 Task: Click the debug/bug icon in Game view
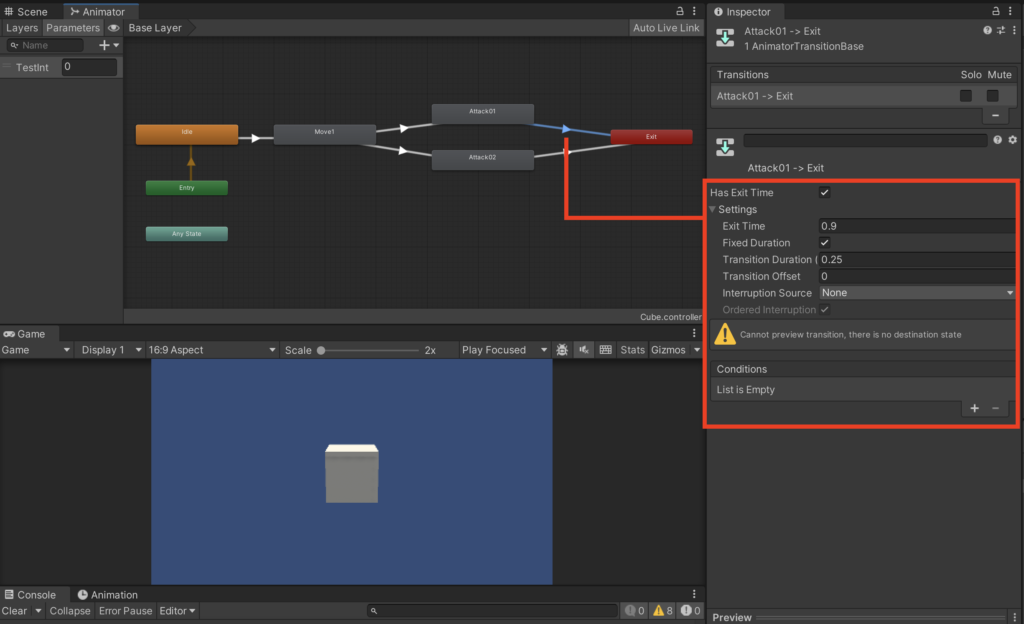point(563,349)
